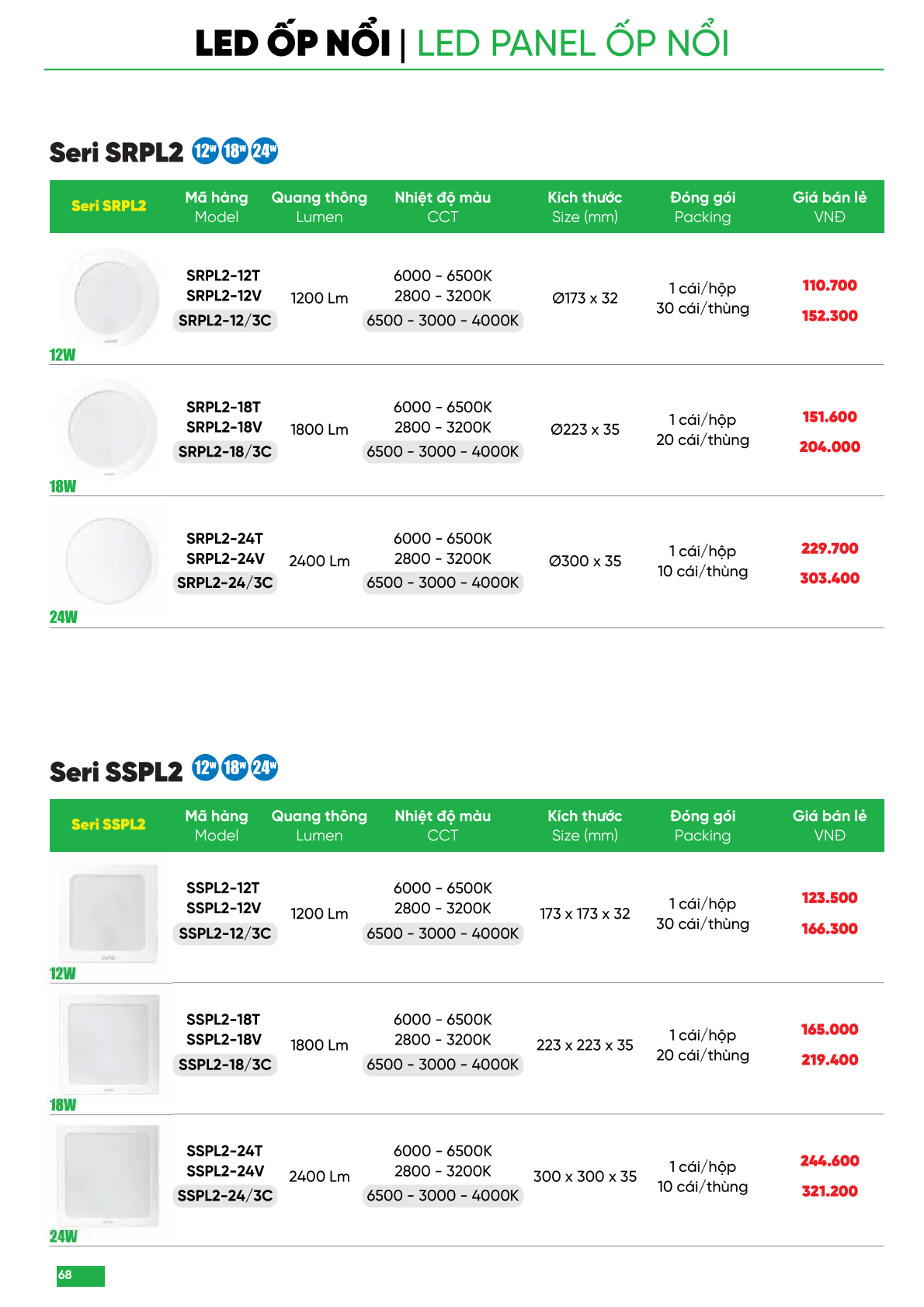Click the SRPL2-12/3C model label

click(225, 320)
